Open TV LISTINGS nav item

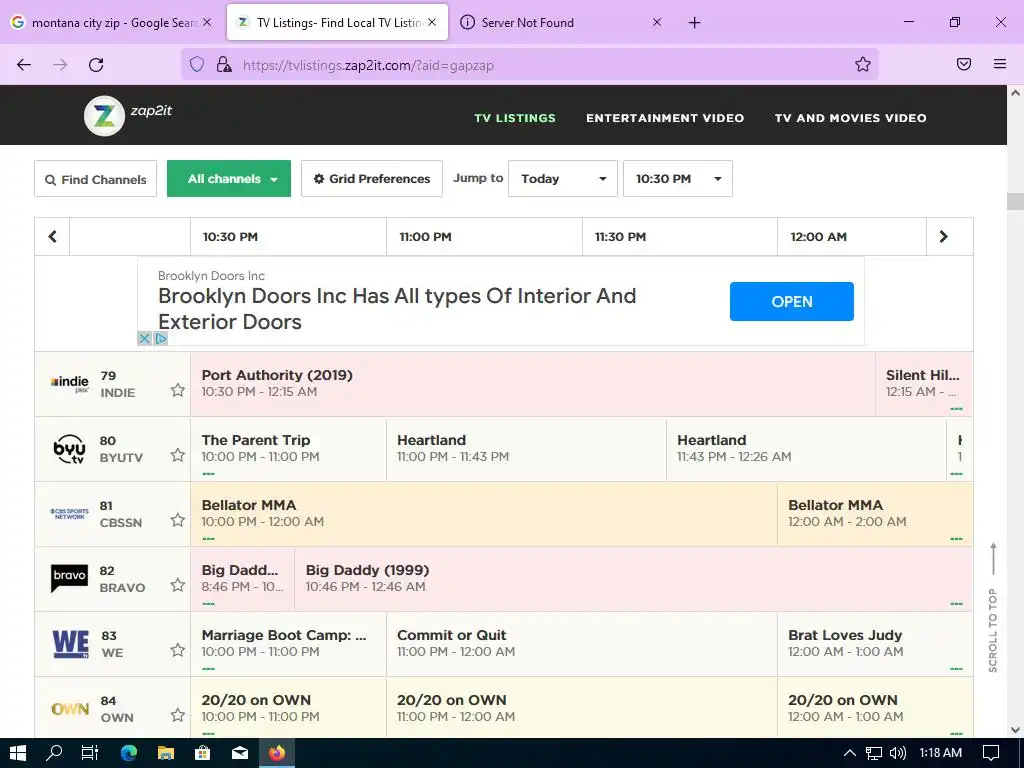tap(515, 118)
